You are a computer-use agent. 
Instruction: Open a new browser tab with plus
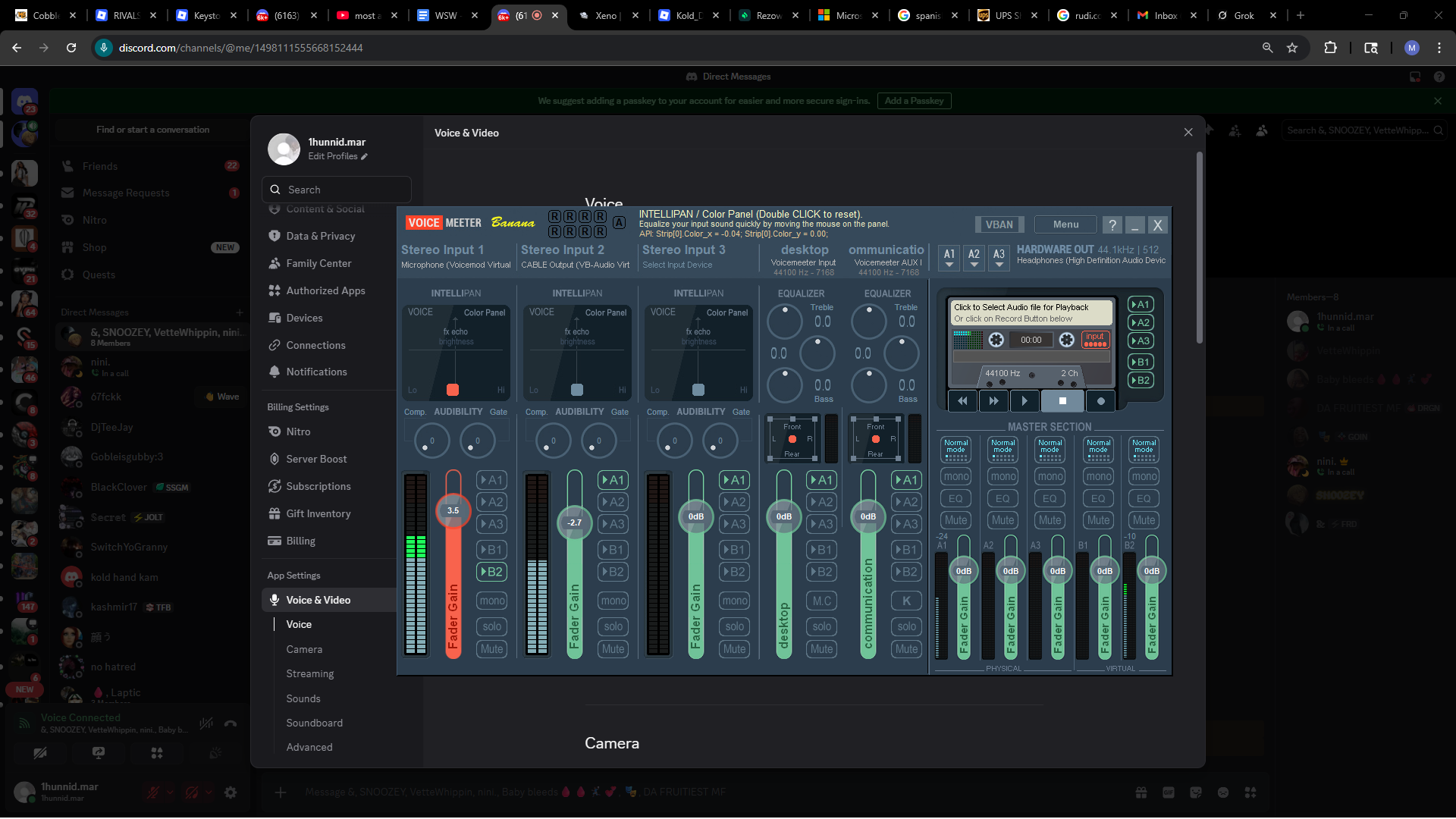tap(1301, 15)
